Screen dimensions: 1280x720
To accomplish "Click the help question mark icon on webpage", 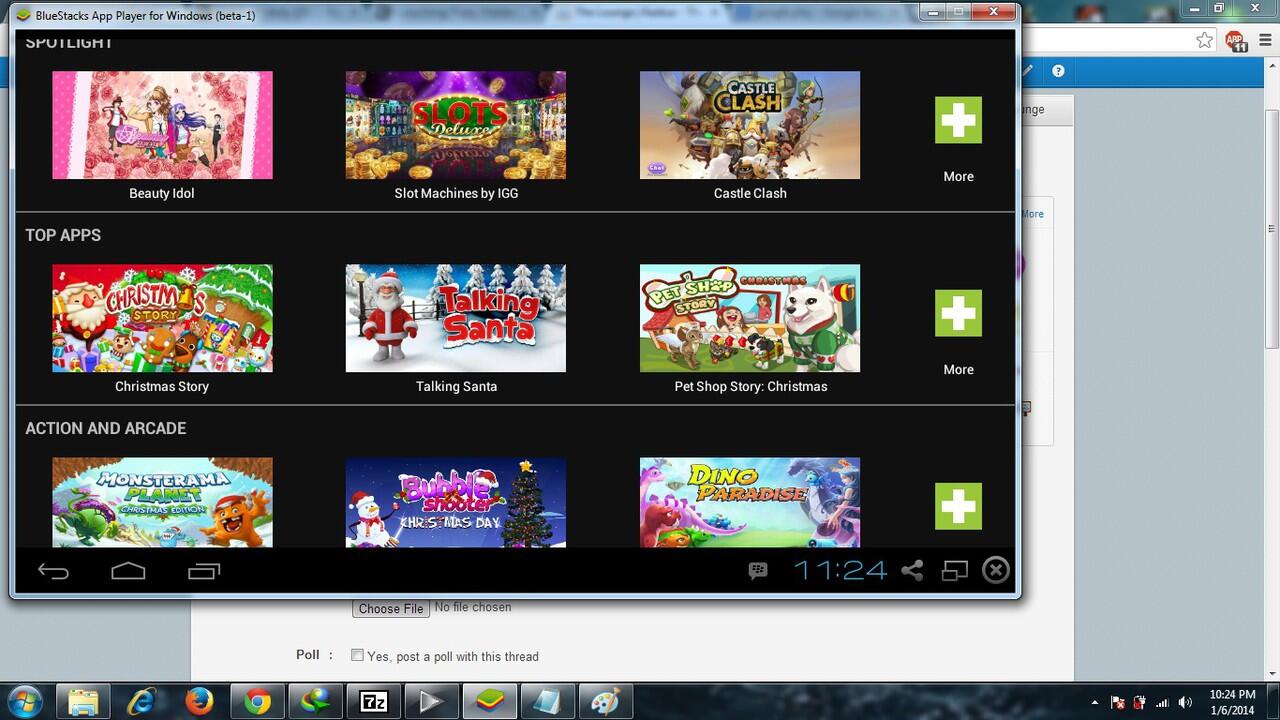I will pos(1058,71).
